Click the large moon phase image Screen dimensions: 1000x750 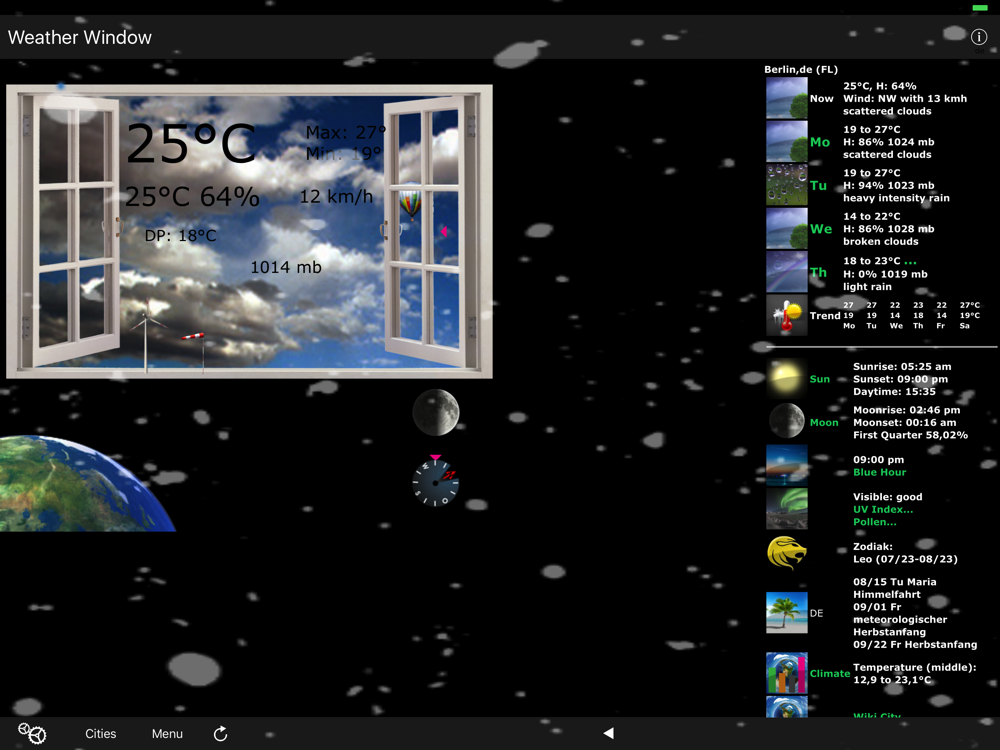tap(436, 413)
